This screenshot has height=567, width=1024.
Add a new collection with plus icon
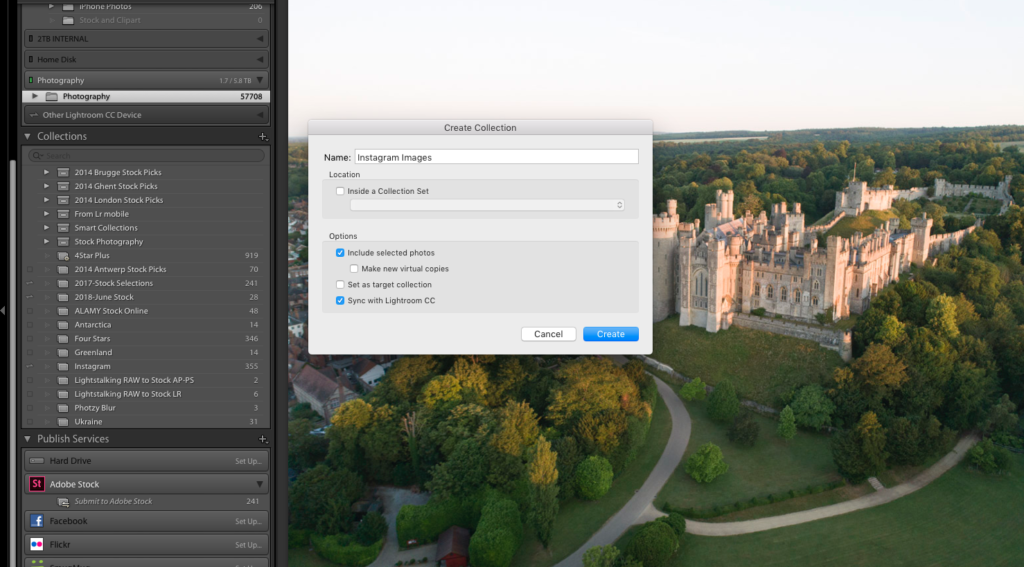click(x=263, y=137)
